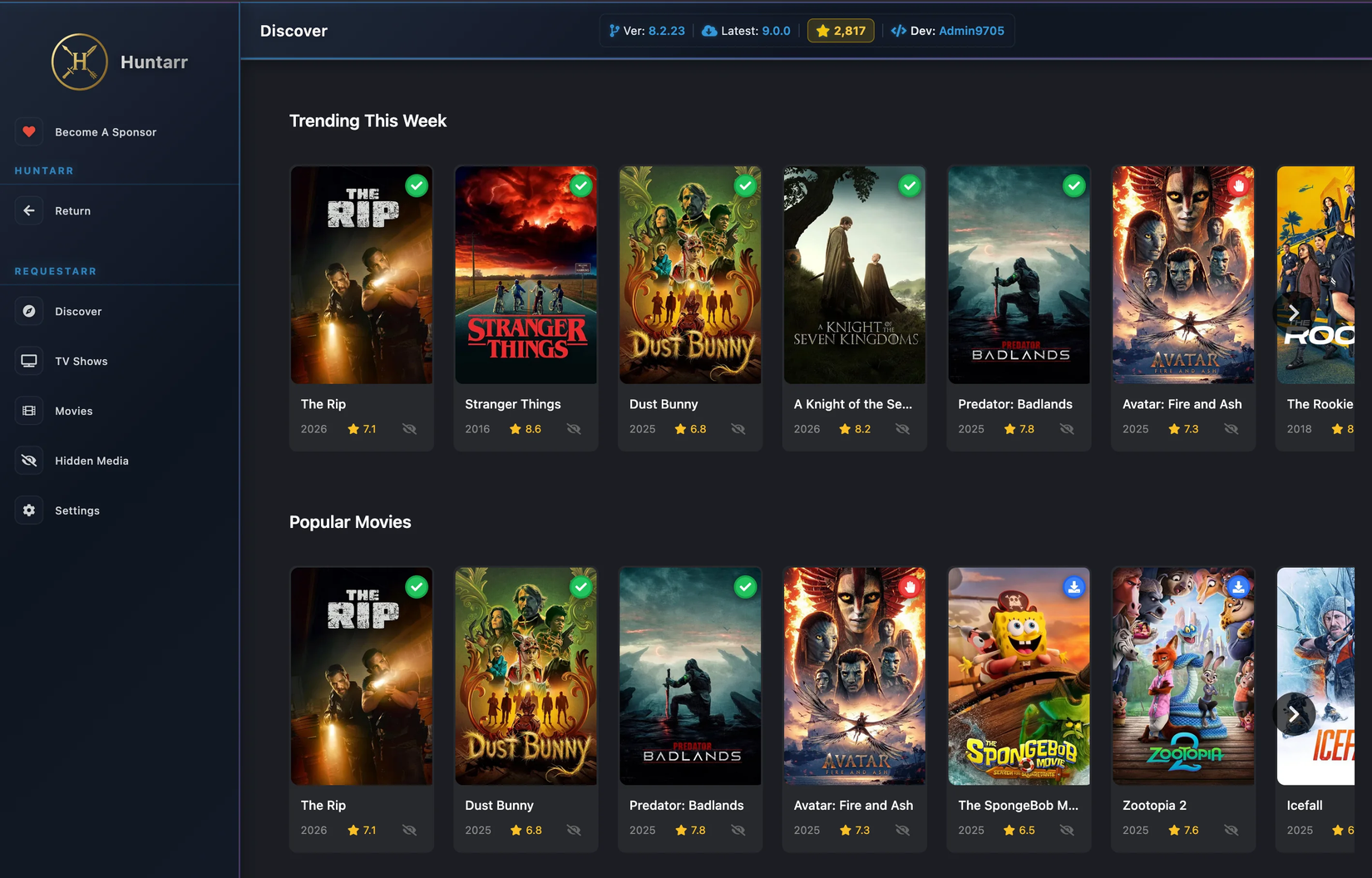The width and height of the screenshot is (1372, 878).
Task: Show next Popular Movies titles with the chevron
Action: coord(1294,714)
